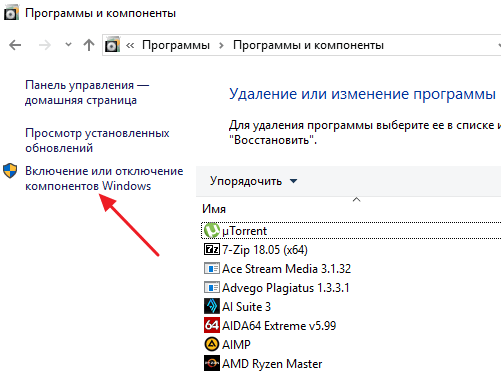Select the µTorrent program row
The image size is (501, 374).
pyautogui.click(x=351, y=230)
